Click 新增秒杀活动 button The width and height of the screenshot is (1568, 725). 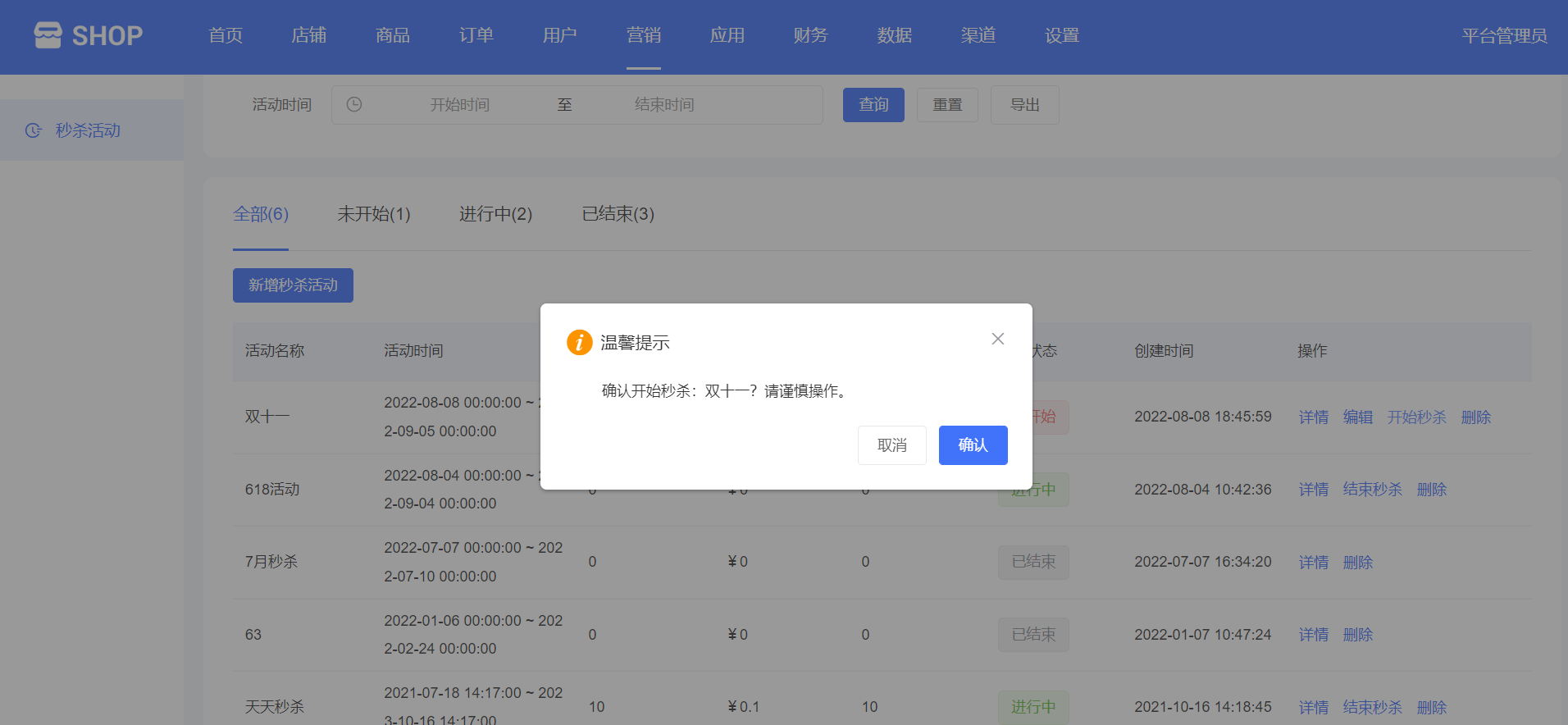pos(293,285)
